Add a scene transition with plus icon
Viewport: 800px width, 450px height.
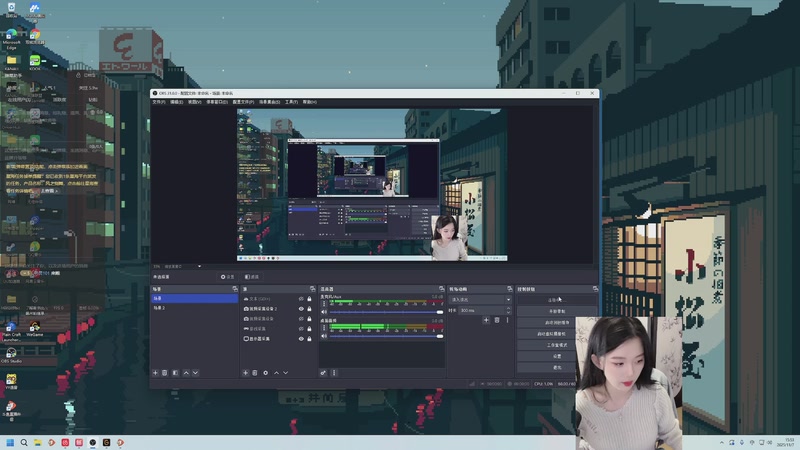[486, 320]
